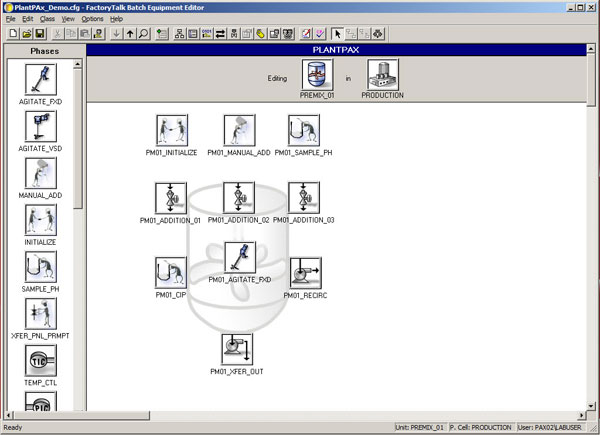Click the PM01_ADDITION_01 phase icon
Image resolution: width=600 pixels, height=435 pixels.
[x=171, y=198]
